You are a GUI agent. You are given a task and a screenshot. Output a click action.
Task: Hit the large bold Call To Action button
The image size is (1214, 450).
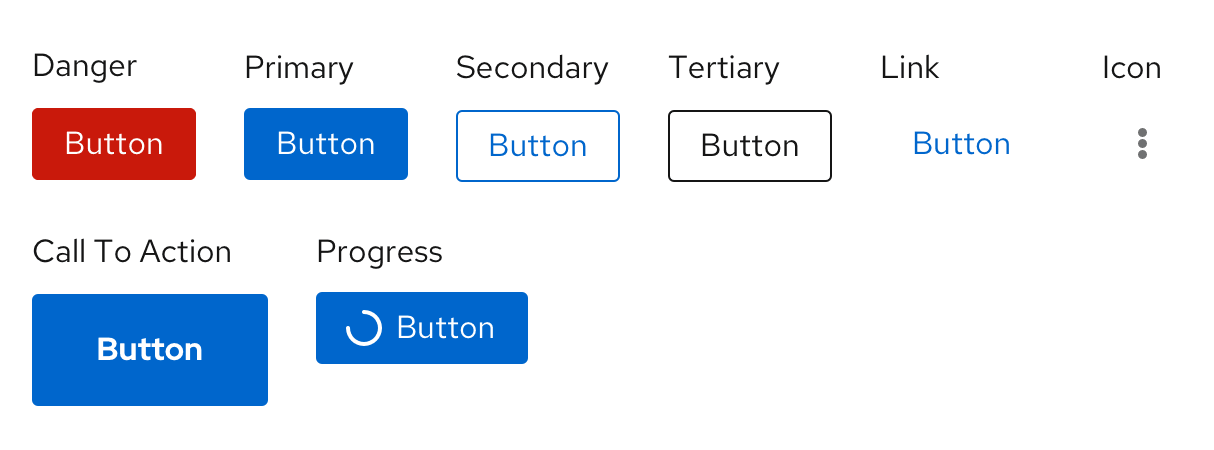(x=150, y=350)
